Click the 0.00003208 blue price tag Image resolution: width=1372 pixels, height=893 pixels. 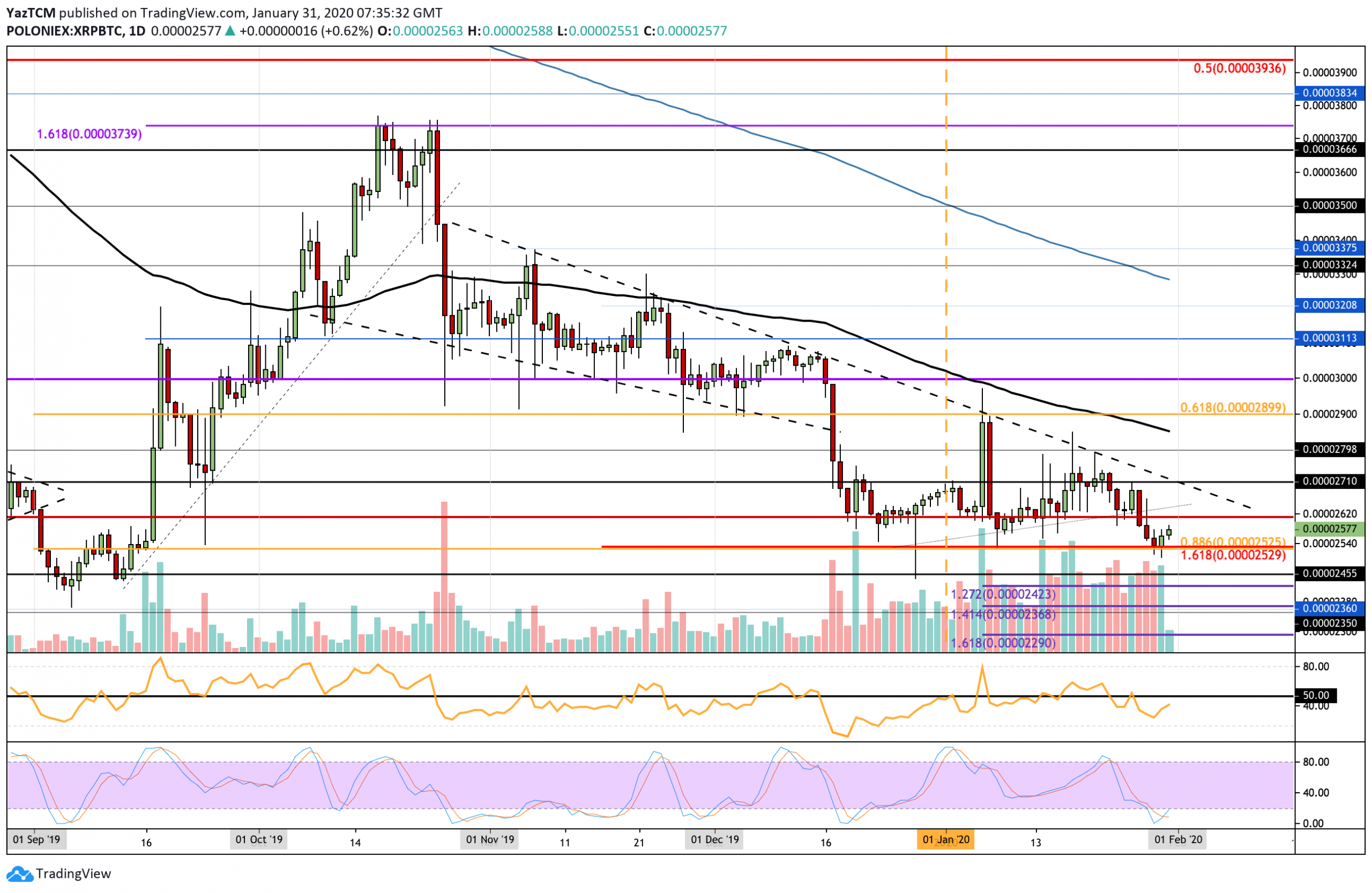click(x=1329, y=306)
